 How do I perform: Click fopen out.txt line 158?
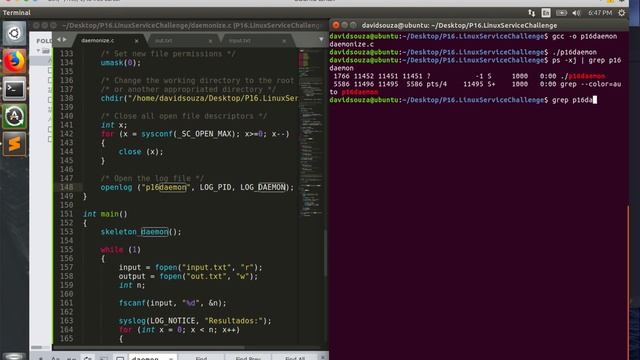tap(188, 276)
